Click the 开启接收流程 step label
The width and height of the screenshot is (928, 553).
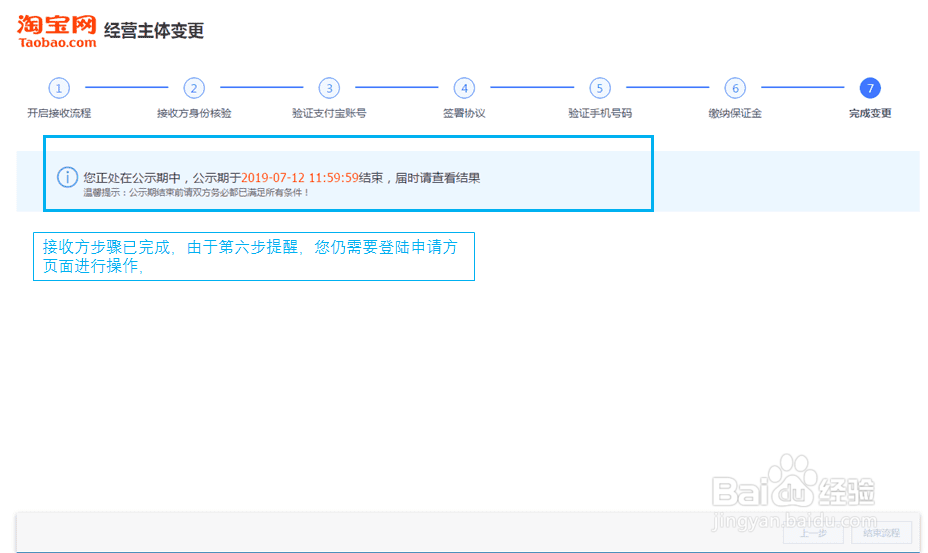(59, 113)
